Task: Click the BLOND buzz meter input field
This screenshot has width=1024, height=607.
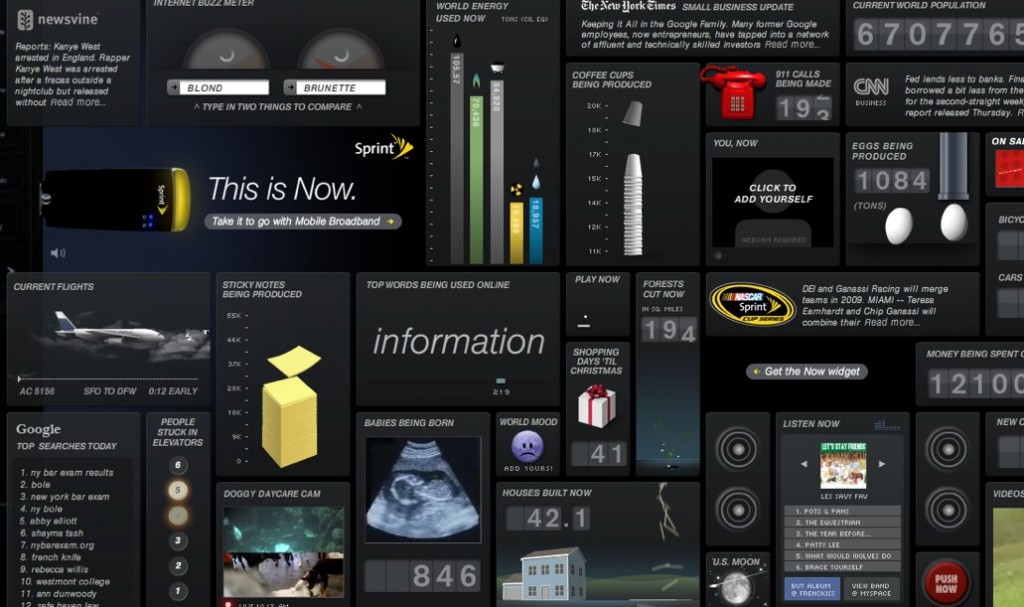Action: (x=225, y=88)
